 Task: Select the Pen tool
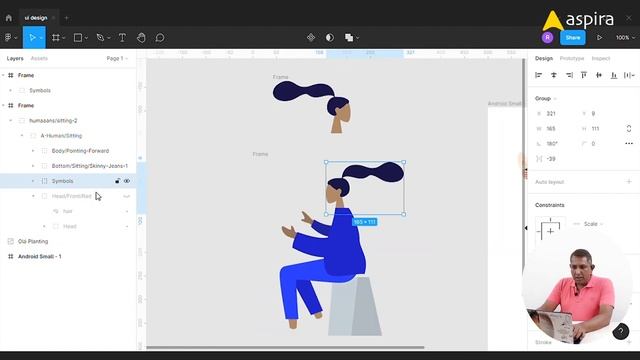click(x=100, y=38)
